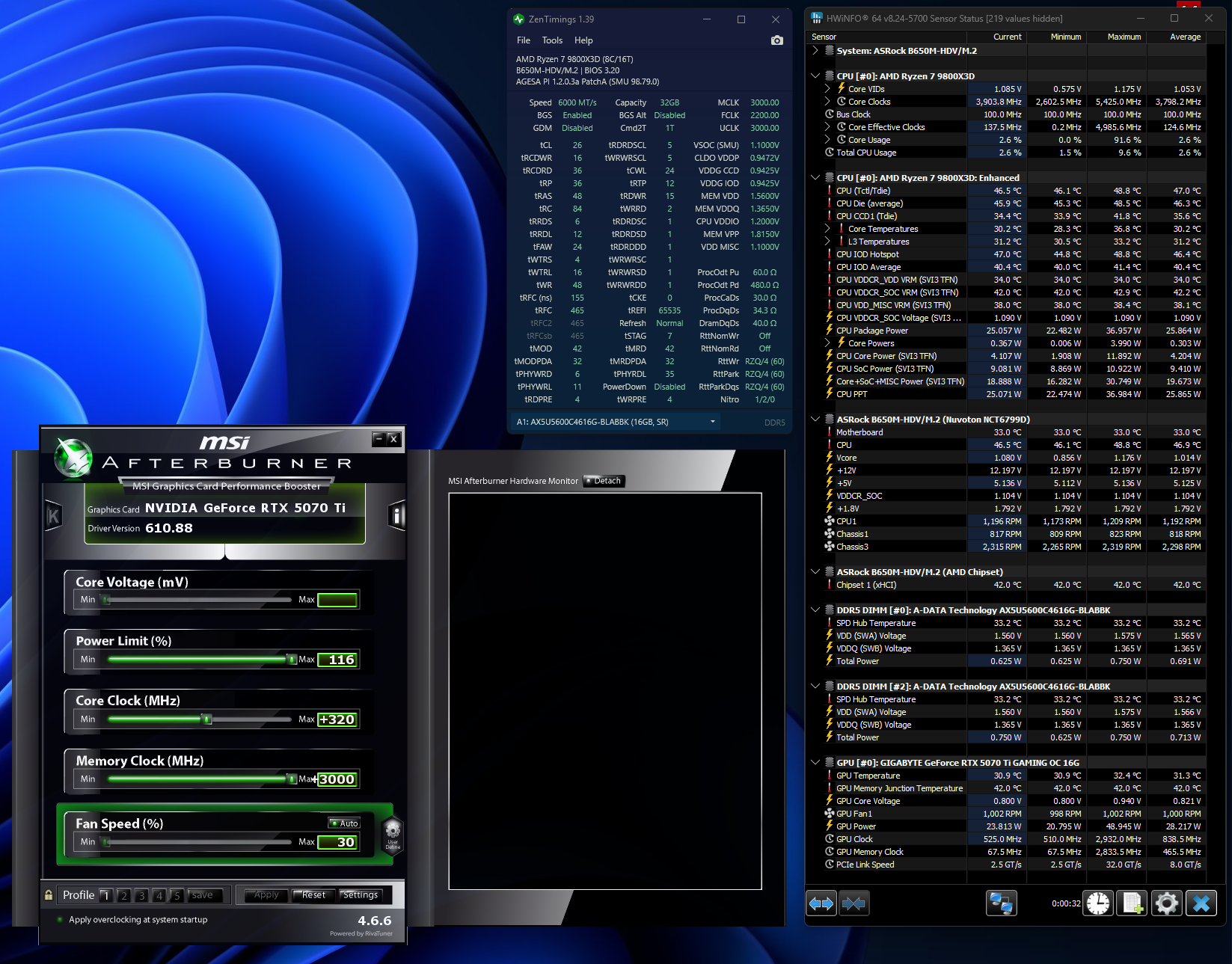This screenshot has height=964, width=1232.
Task: Expand the Core Clocks row
Action: 827,102
